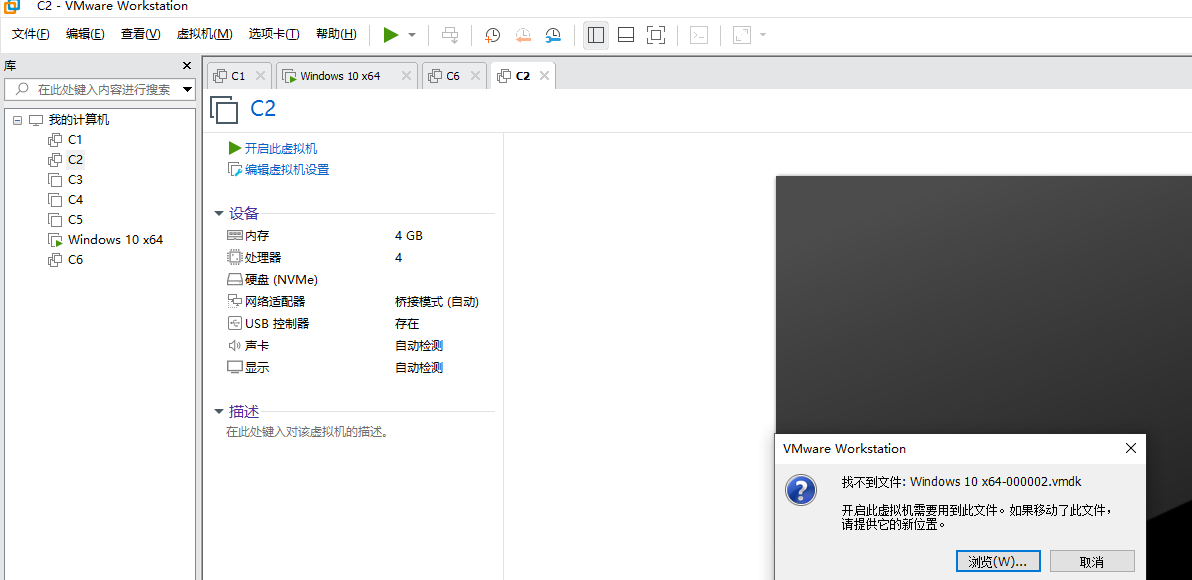The height and width of the screenshot is (580, 1192).
Task: Switch to the C6 tab
Action: pos(453,76)
